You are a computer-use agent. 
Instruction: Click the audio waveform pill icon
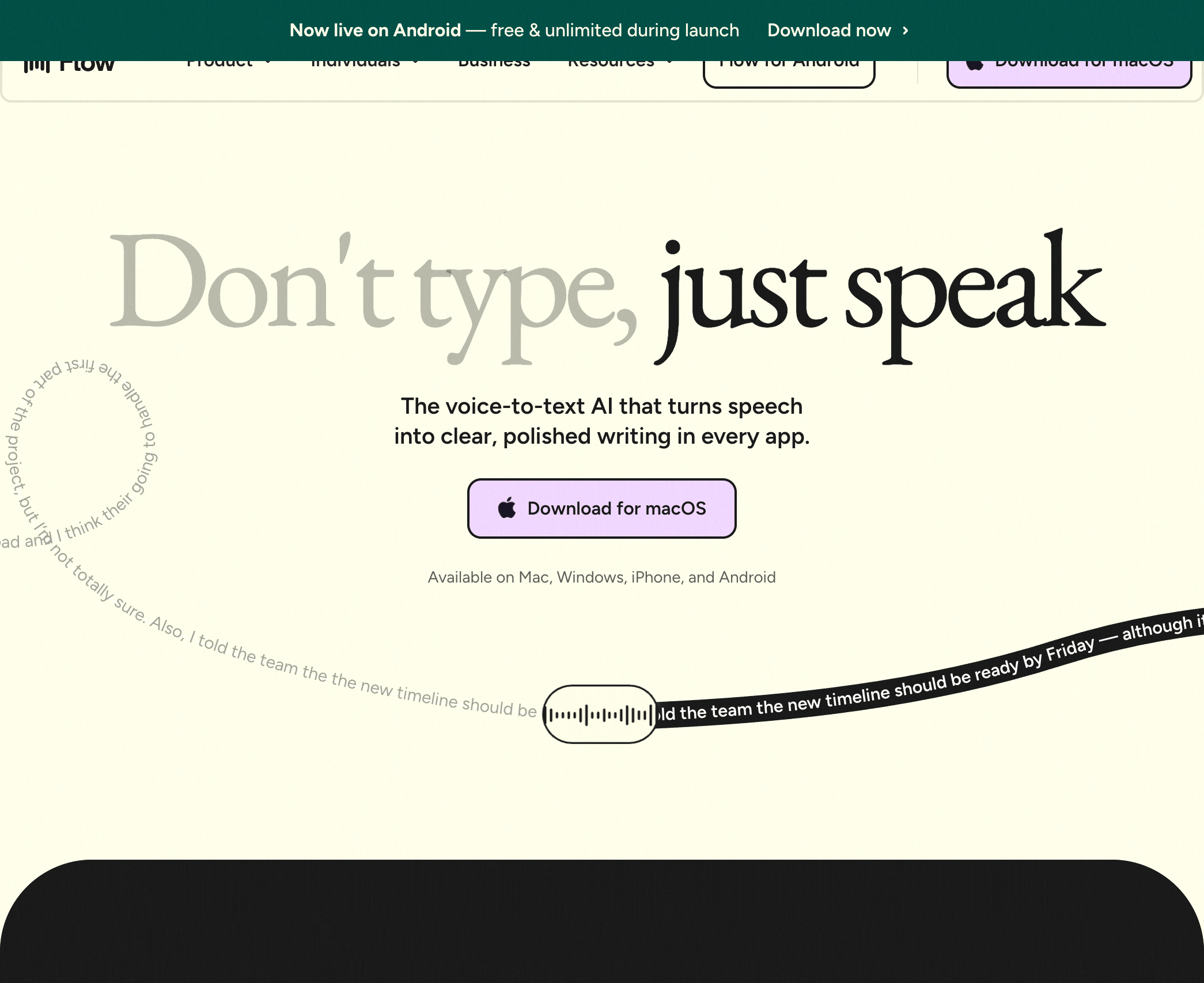600,714
